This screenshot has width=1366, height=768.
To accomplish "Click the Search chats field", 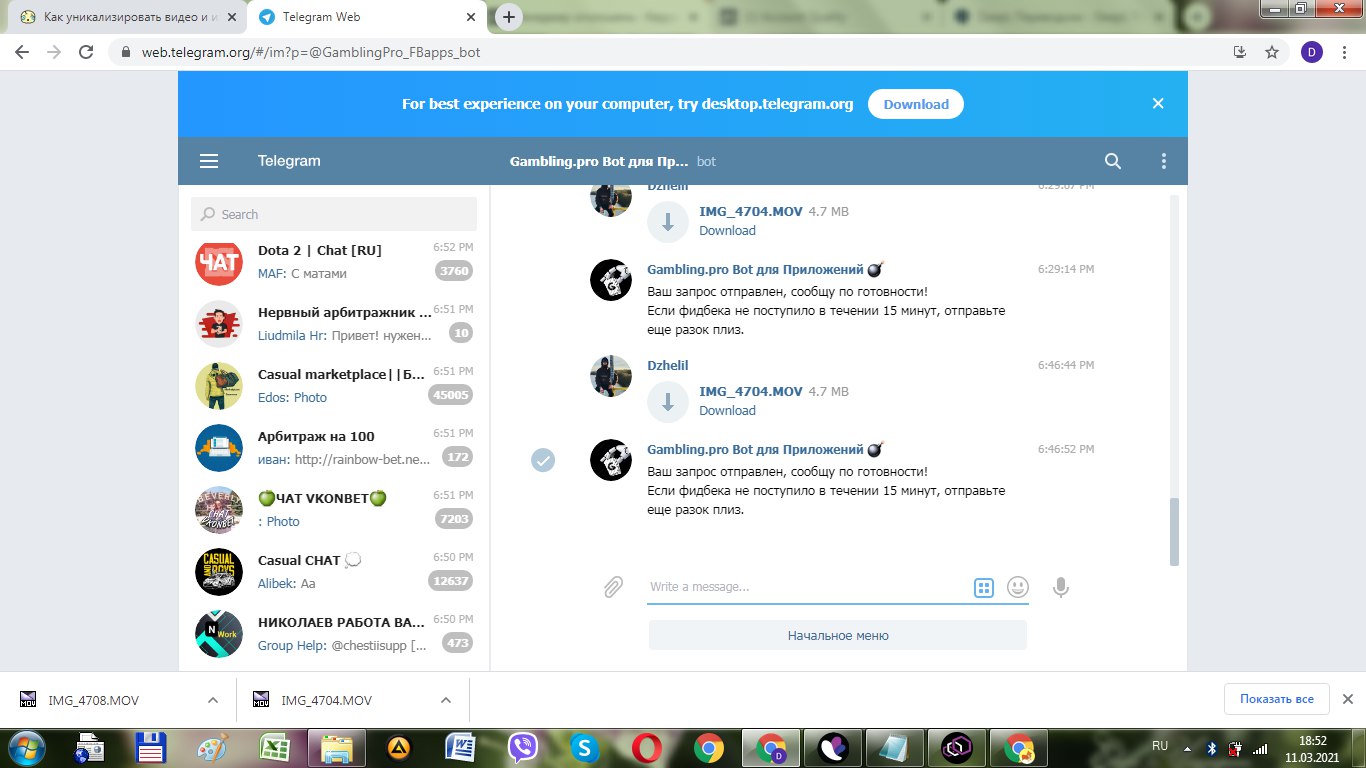I will pyautogui.click(x=334, y=214).
